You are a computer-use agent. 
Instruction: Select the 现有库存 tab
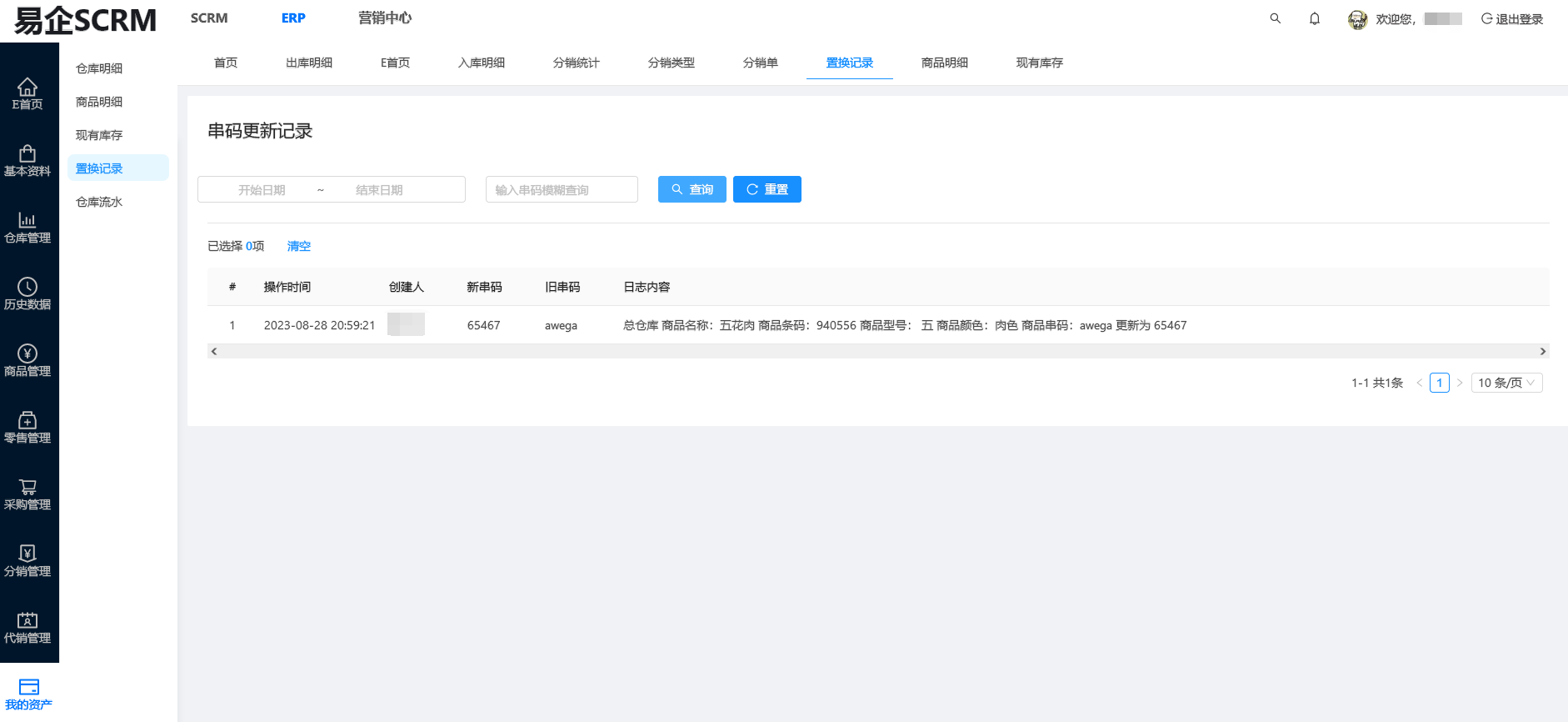(x=1040, y=63)
